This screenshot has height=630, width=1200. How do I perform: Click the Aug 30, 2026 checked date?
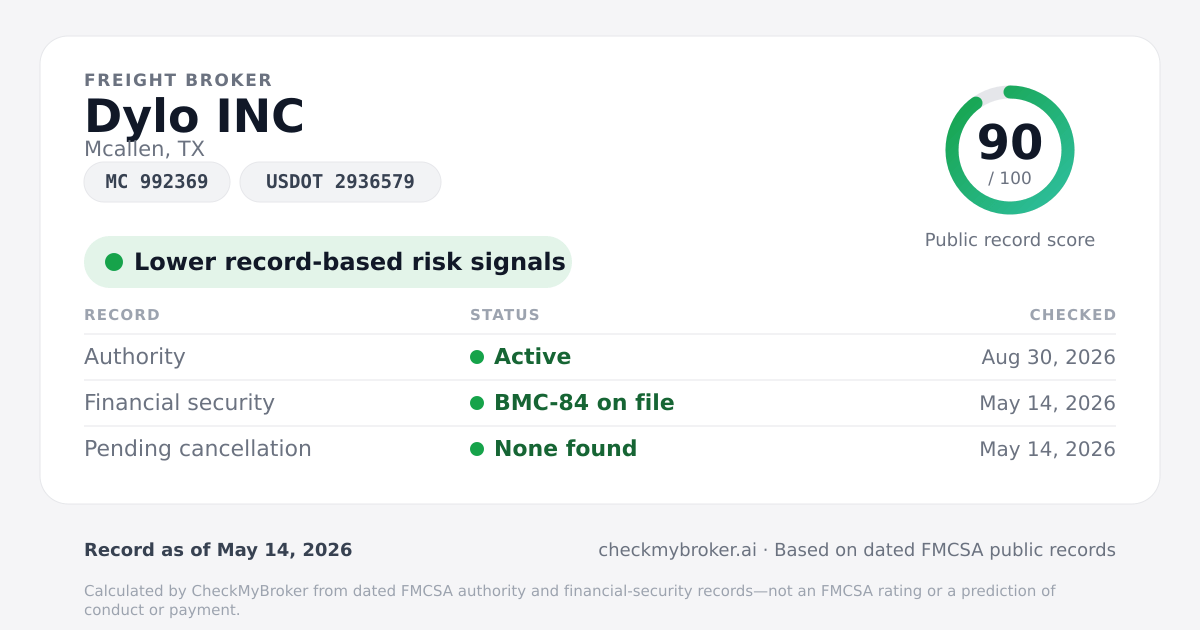coord(1048,357)
